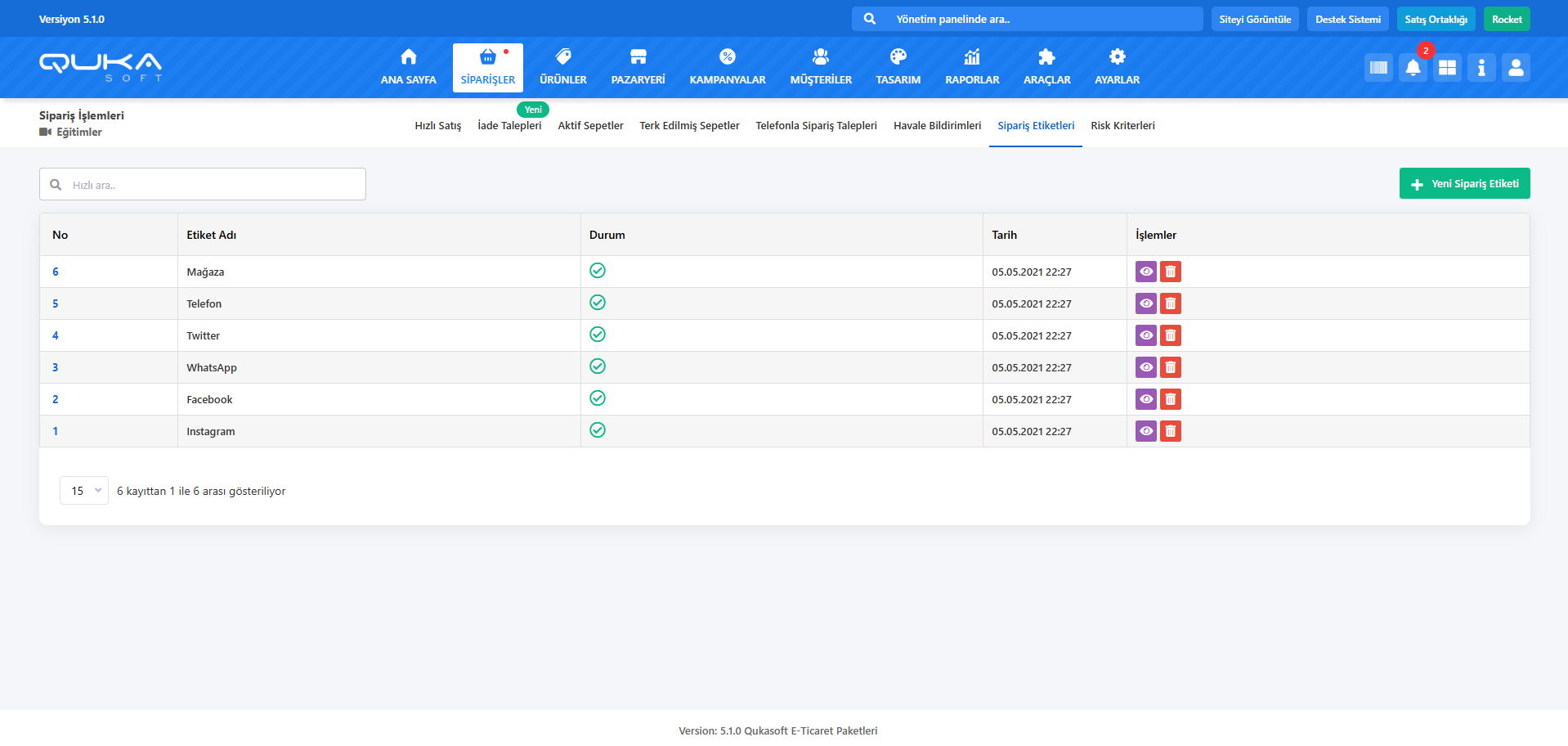Click the Siteyi Görüntüle button
The image size is (1568, 746).
[x=1255, y=20]
